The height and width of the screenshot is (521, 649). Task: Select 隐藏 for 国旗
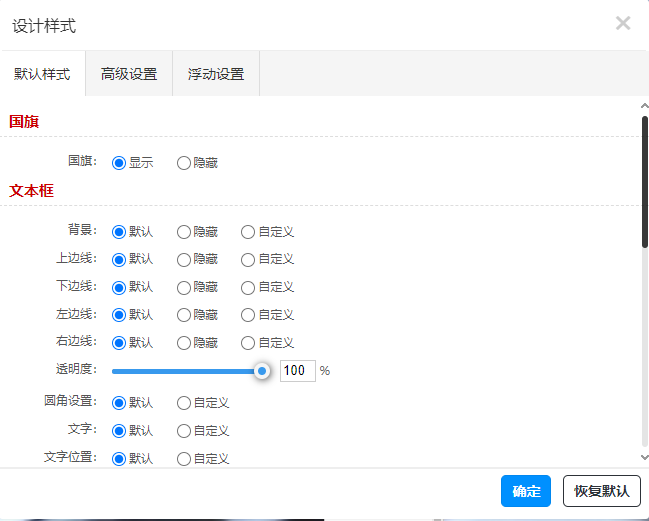[x=184, y=163]
